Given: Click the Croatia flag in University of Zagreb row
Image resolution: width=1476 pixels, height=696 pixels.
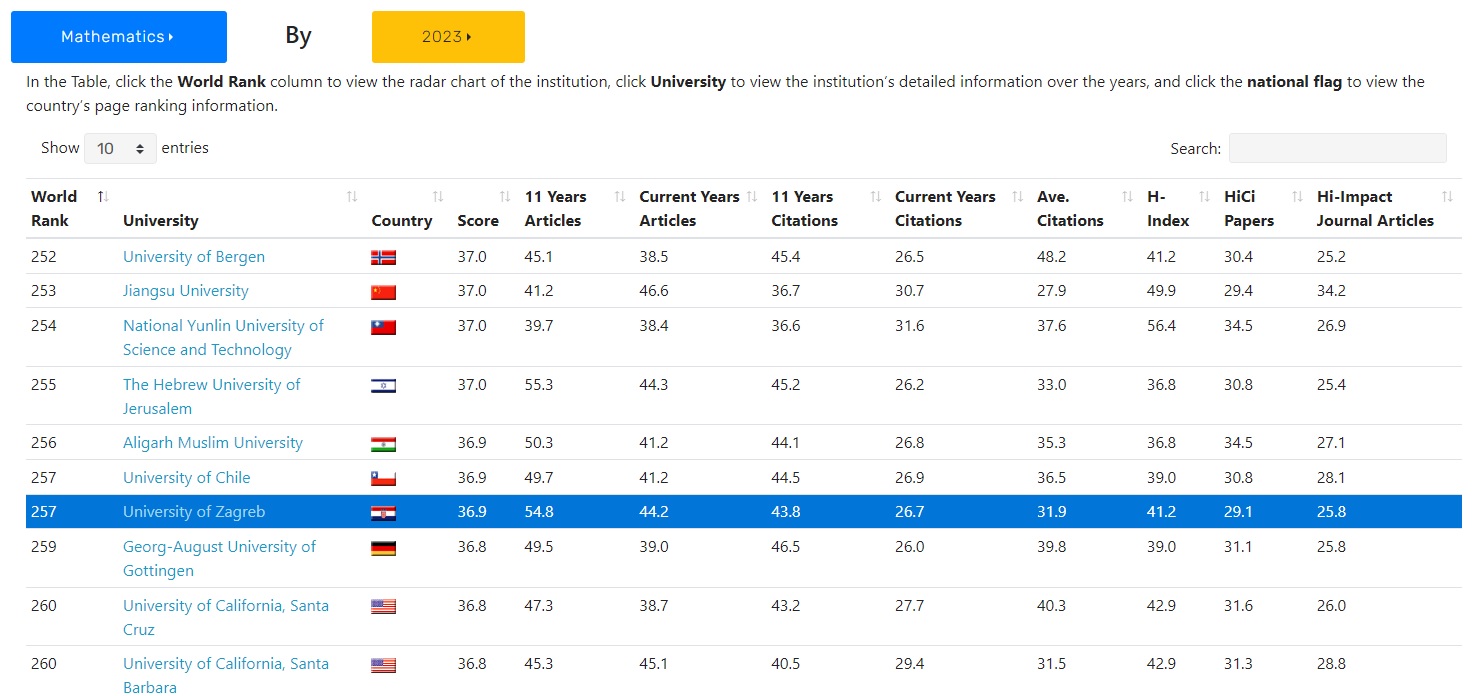Looking at the screenshot, I should [x=383, y=513].
